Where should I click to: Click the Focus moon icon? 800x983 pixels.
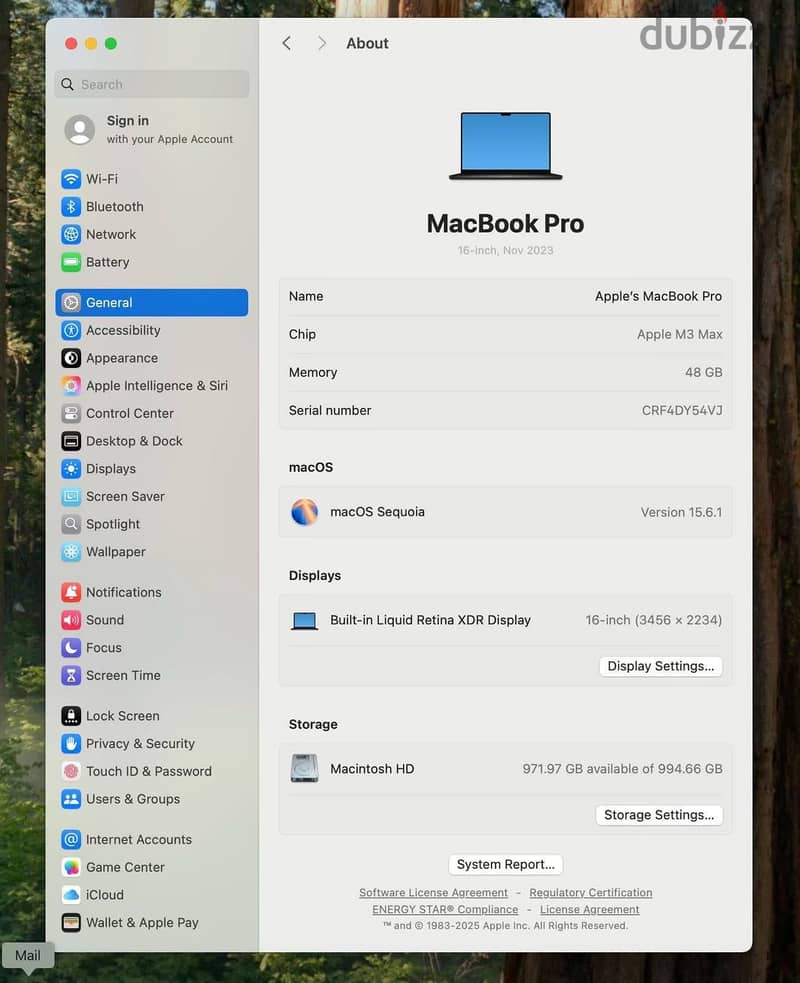coord(71,647)
